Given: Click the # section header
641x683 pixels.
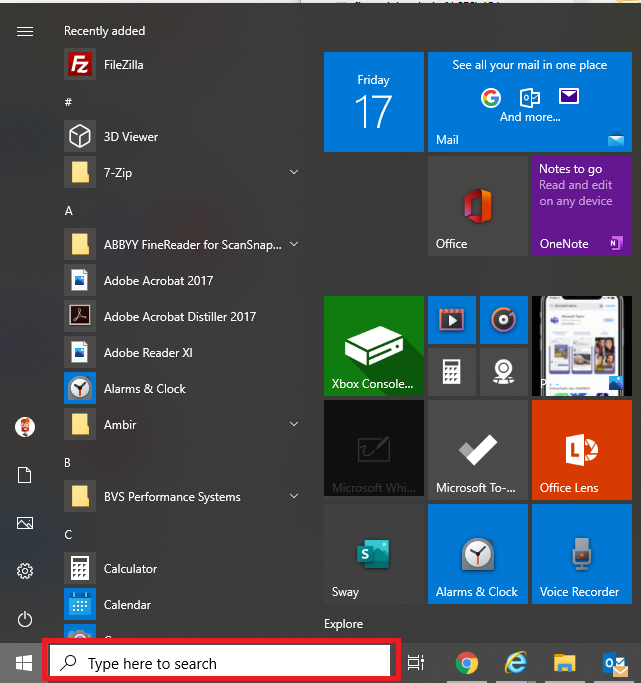Looking at the screenshot, I should (68, 102).
